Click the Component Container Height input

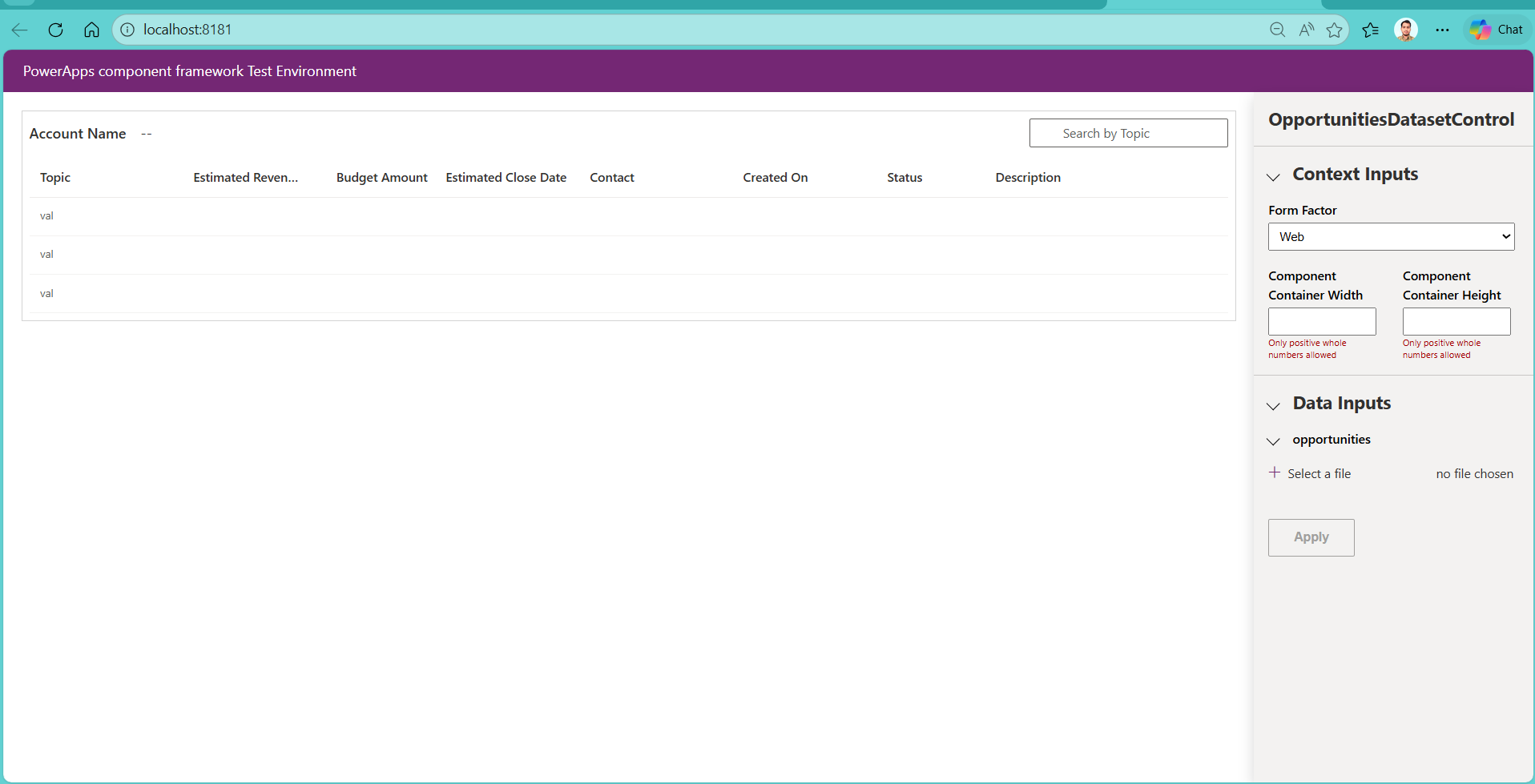[x=1456, y=321]
